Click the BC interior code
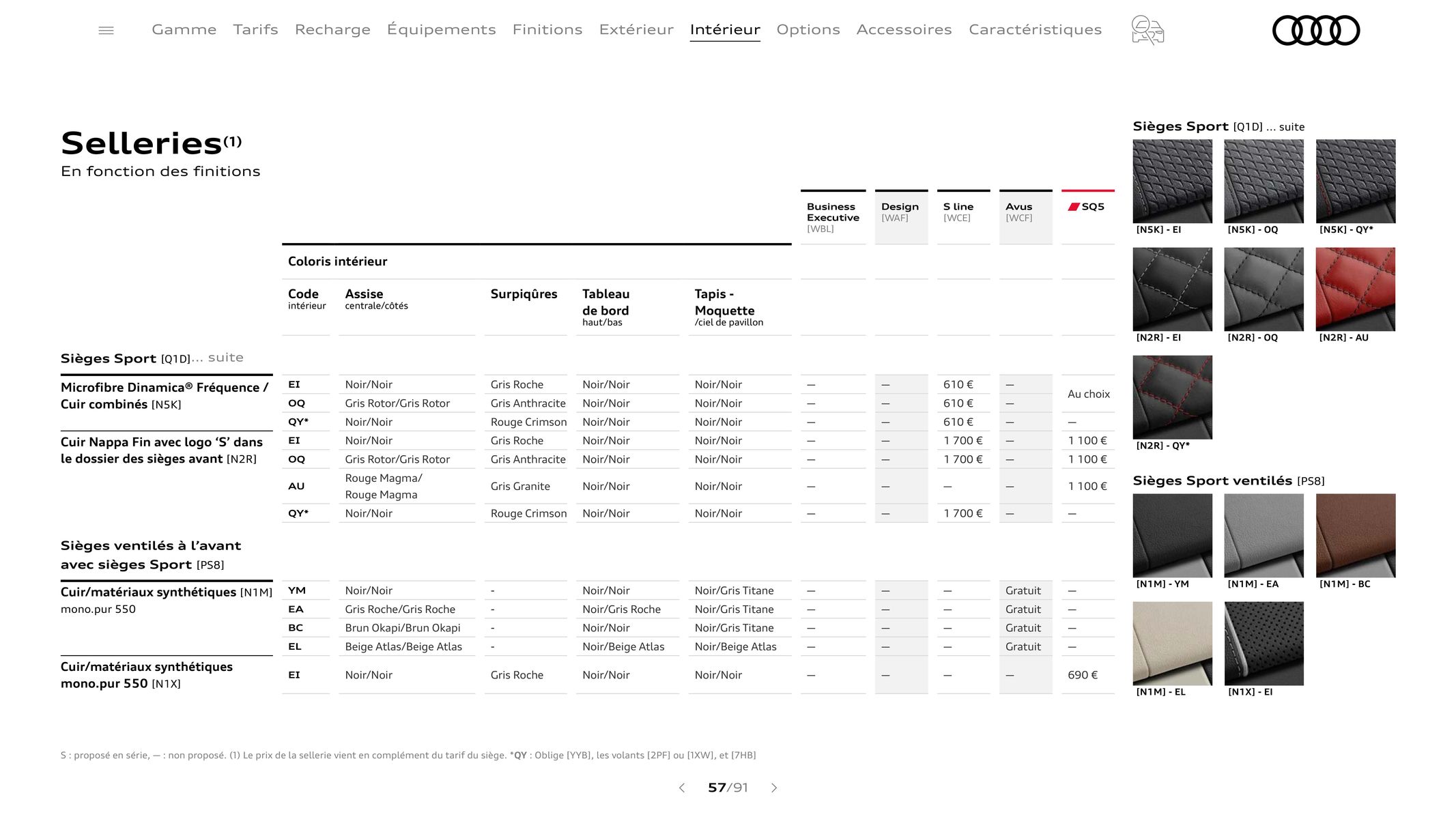 296,628
